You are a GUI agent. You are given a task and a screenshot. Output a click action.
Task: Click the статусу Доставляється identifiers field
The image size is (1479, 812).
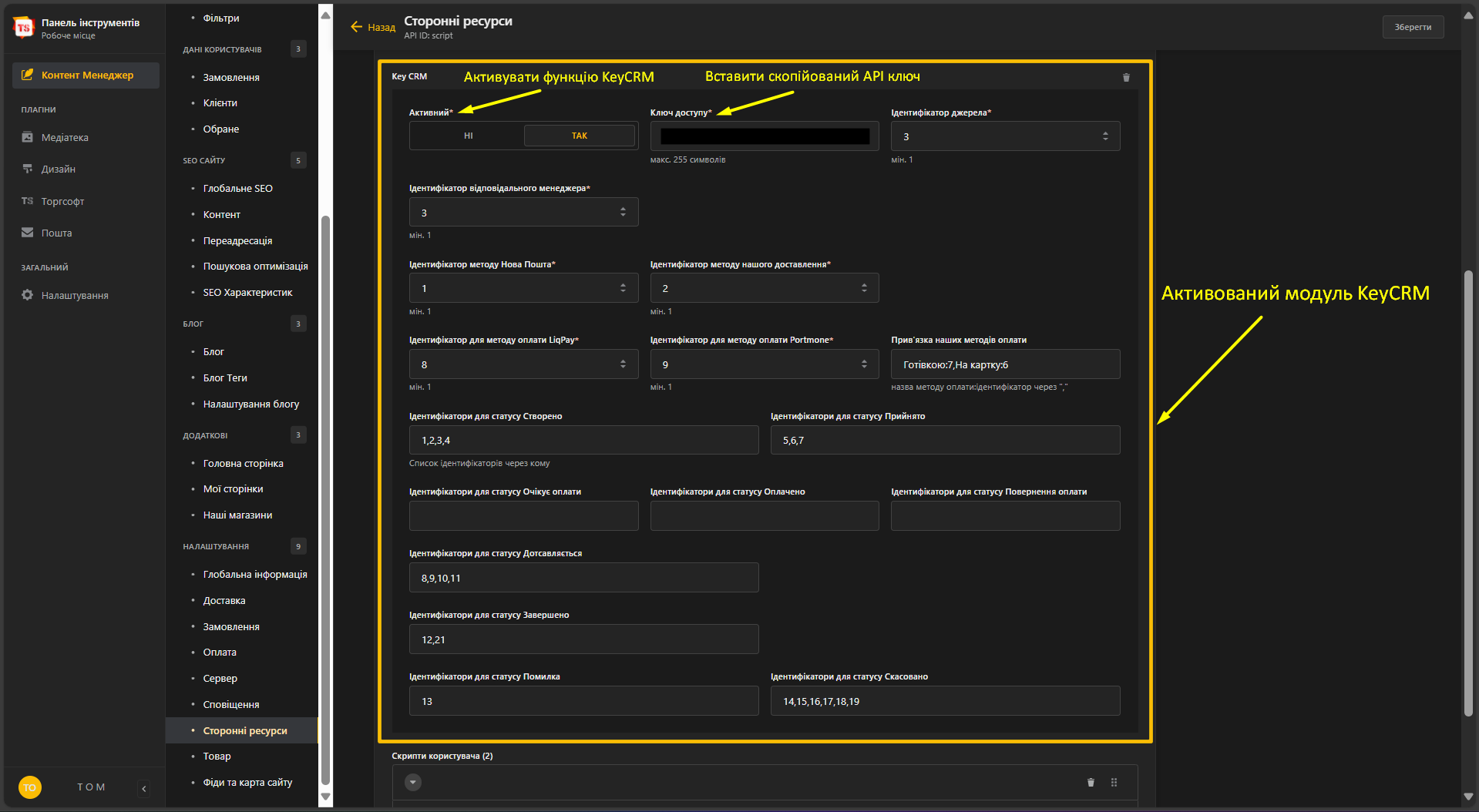click(583, 578)
